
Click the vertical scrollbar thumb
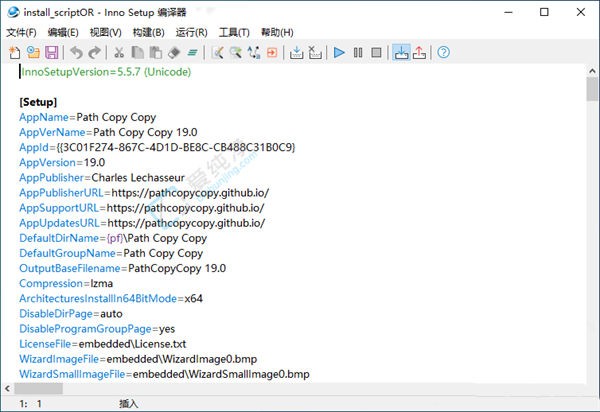[x=592, y=89]
